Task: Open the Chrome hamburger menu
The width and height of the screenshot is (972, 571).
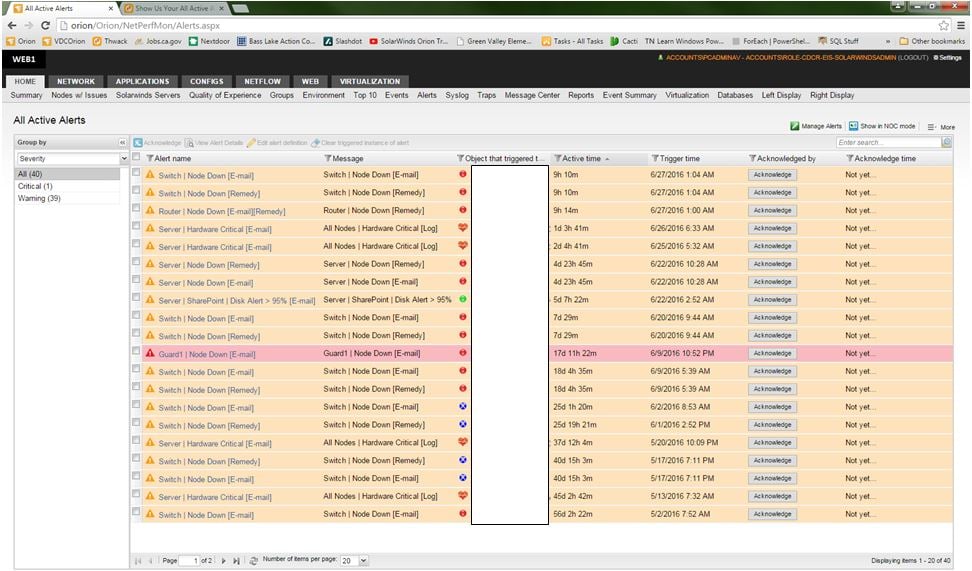Action: [x=961, y=25]
